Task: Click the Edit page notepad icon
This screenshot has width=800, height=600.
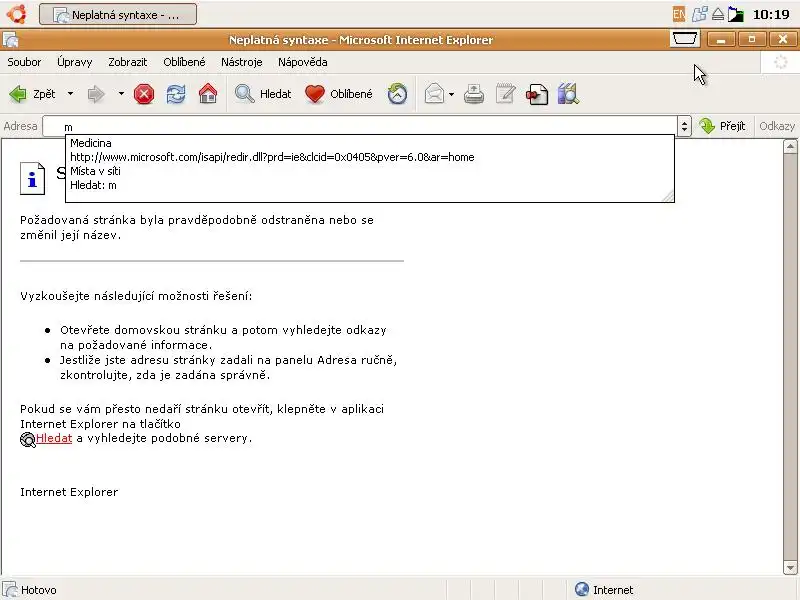Action: [505, 94]
